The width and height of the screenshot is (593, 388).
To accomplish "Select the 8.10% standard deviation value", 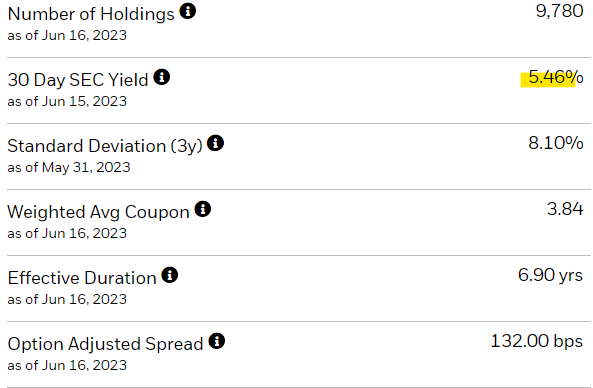I will (556, 143).
